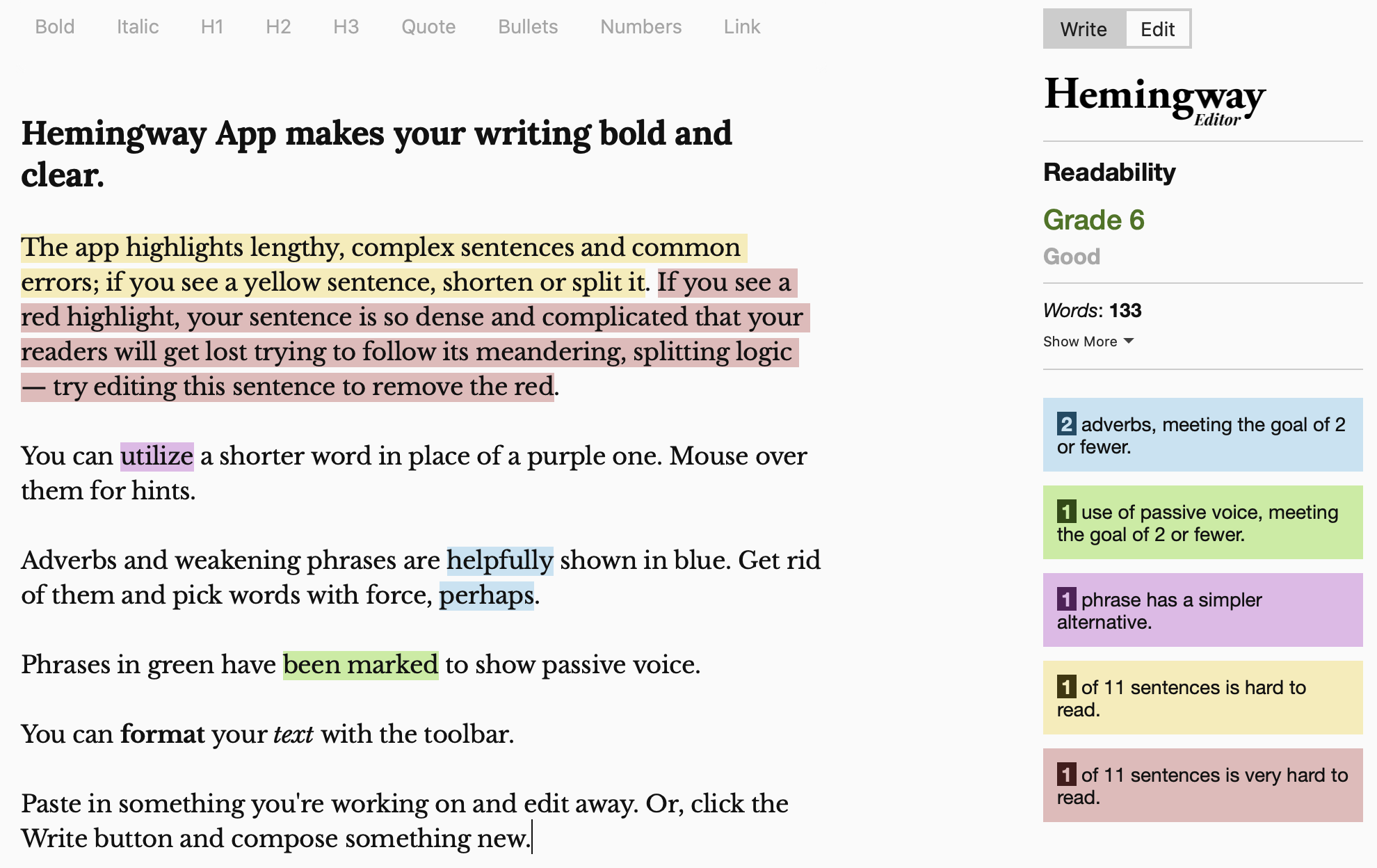The width and height of the screenshot is (1377, 868).
Task: Click the Bold formatting button
Action: pos(54,26)
